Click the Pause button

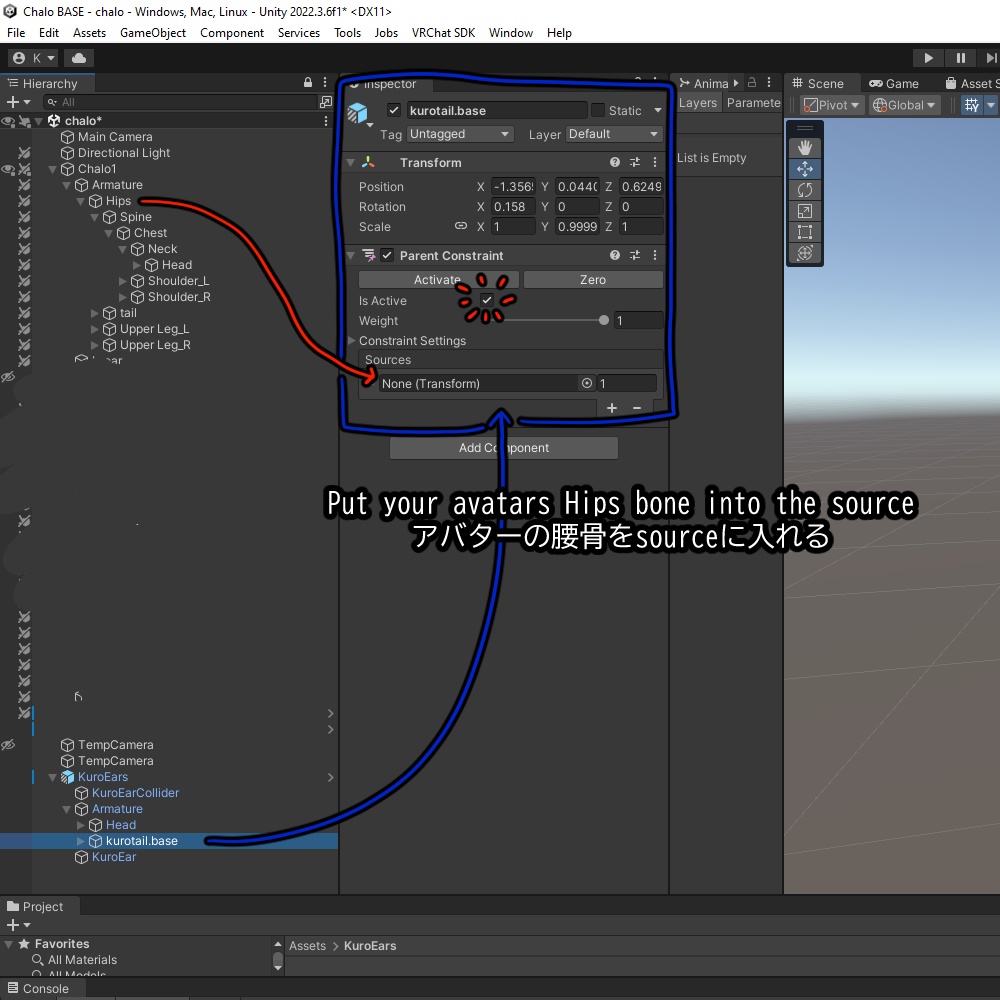[960, 58]
